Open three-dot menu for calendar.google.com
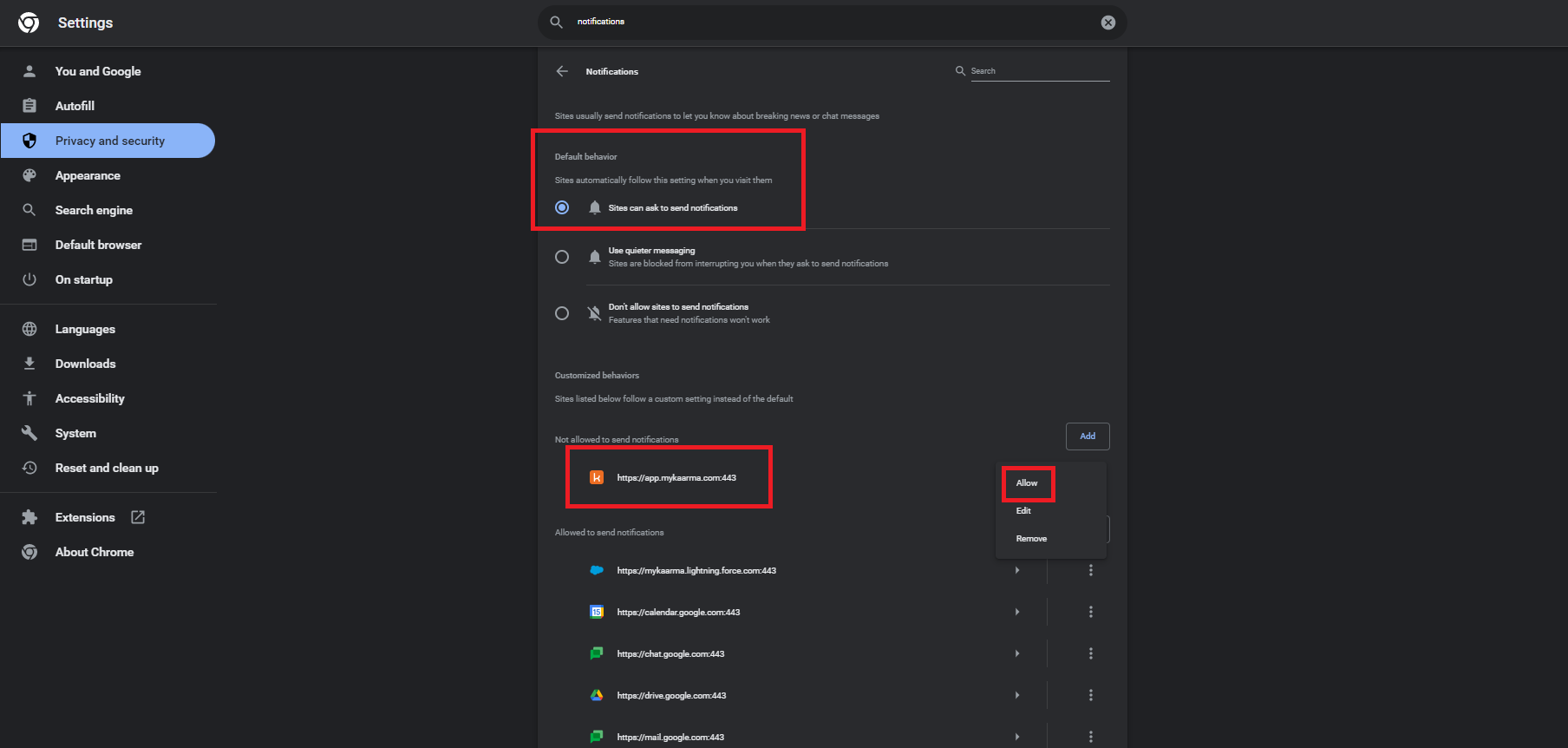This screenshot has width=1568, height=748. [x=1090, y=612]
